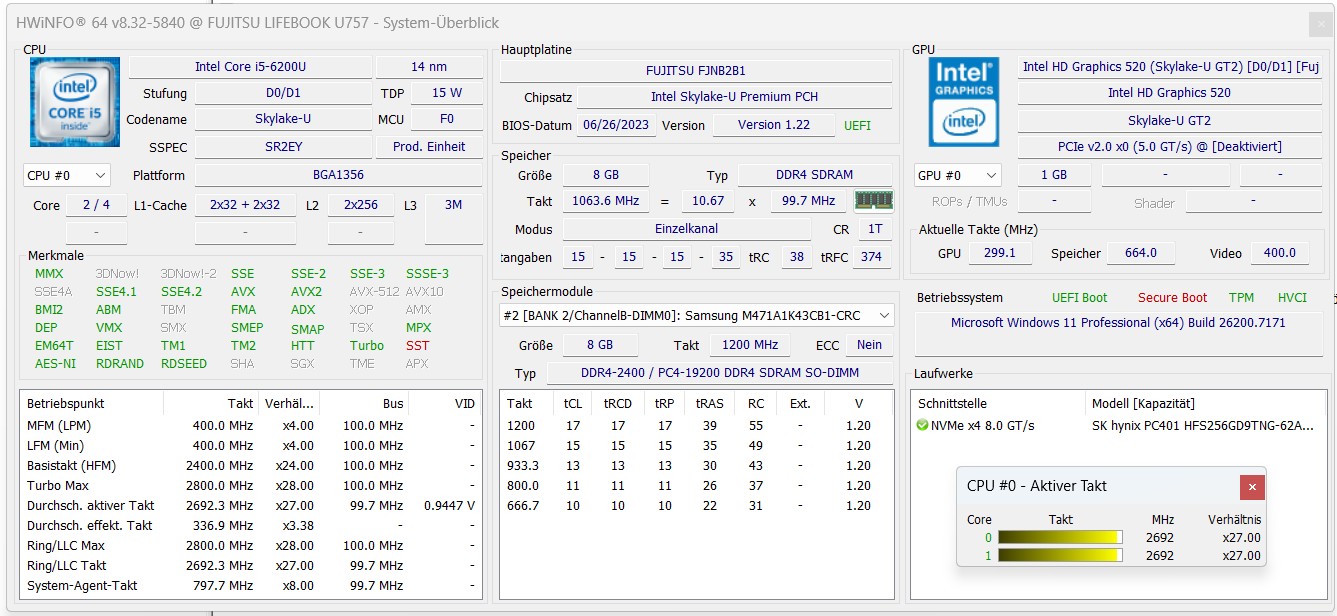The image size is (1337, 616).
Task: Click the SST feature flag
Action: [x=417, y=346]
